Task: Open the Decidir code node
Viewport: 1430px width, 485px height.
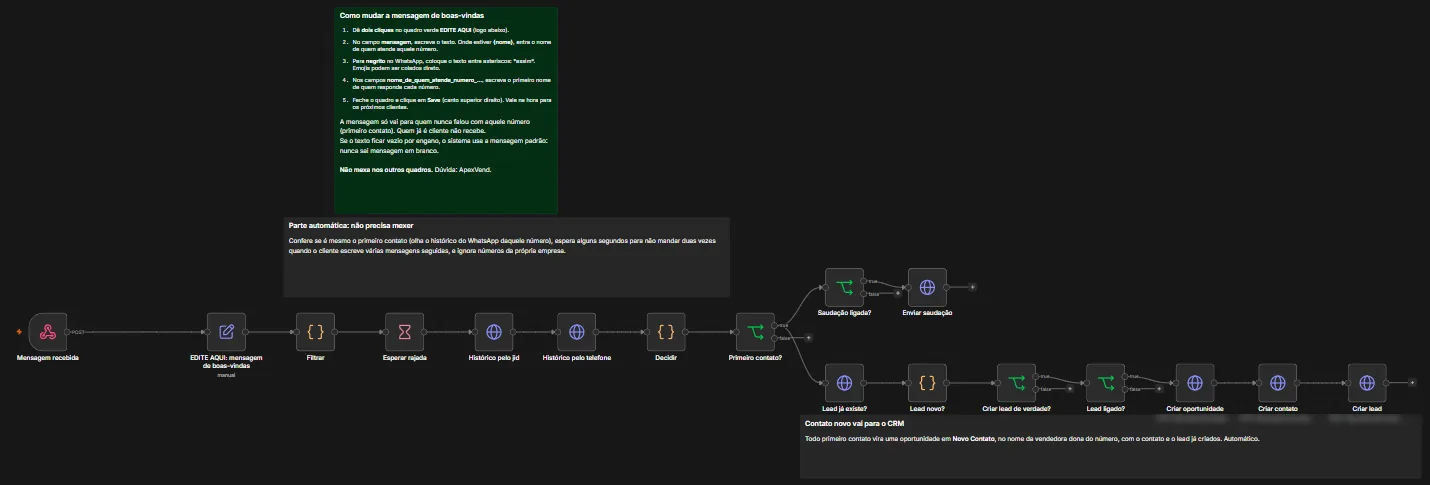Action: pos(666,332)
